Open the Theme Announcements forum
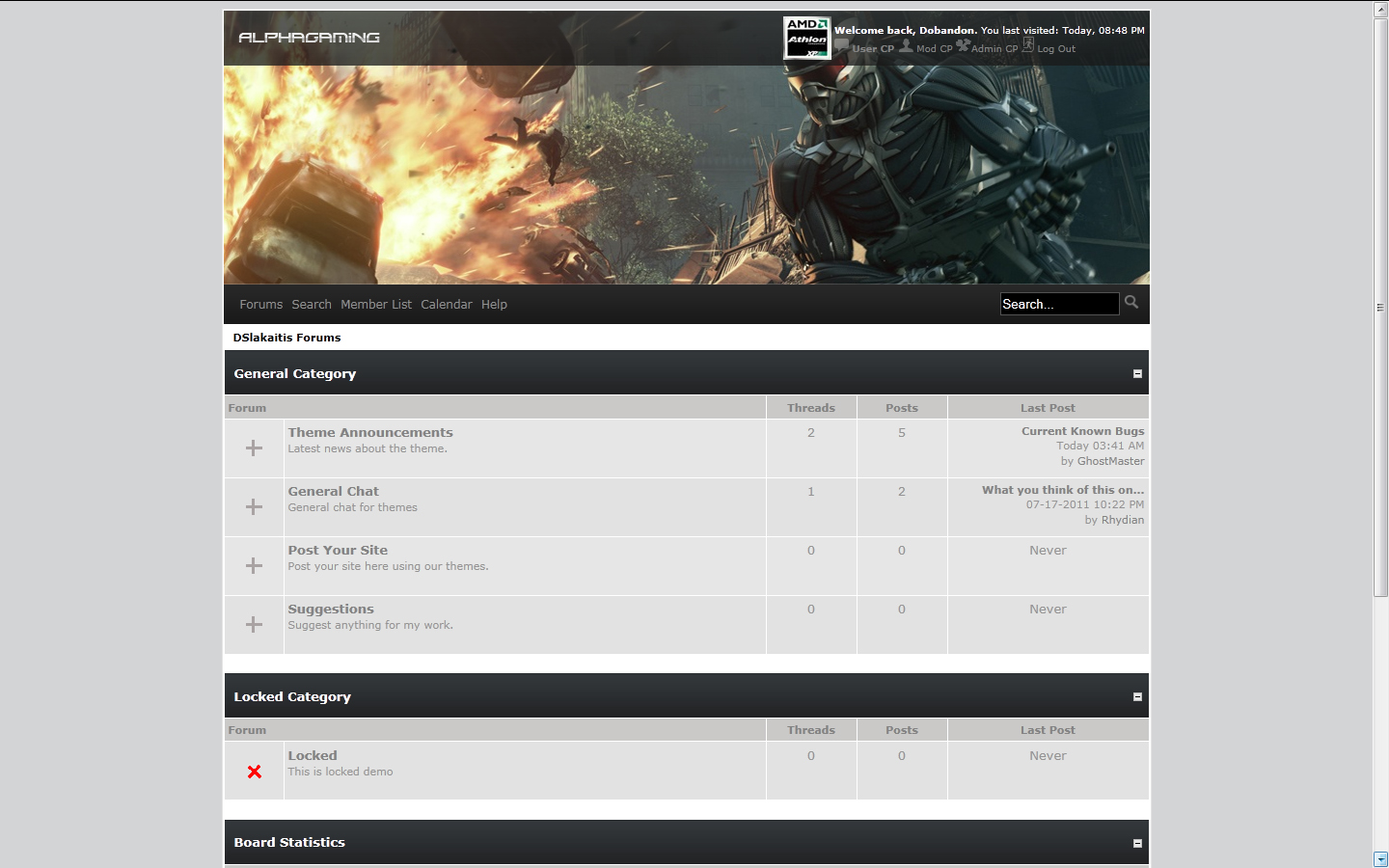Screen dimensions: 1389x868 369,433
